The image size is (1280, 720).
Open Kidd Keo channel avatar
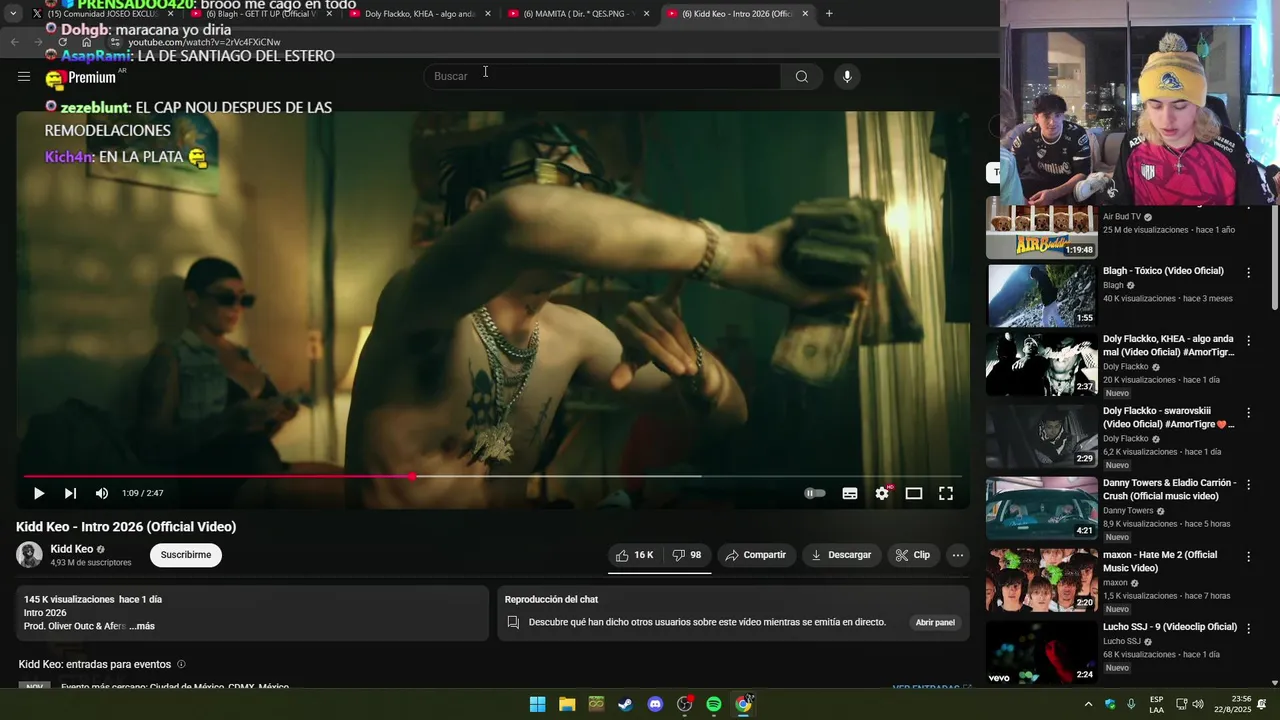pyautogui.click(x=30, y=555)
